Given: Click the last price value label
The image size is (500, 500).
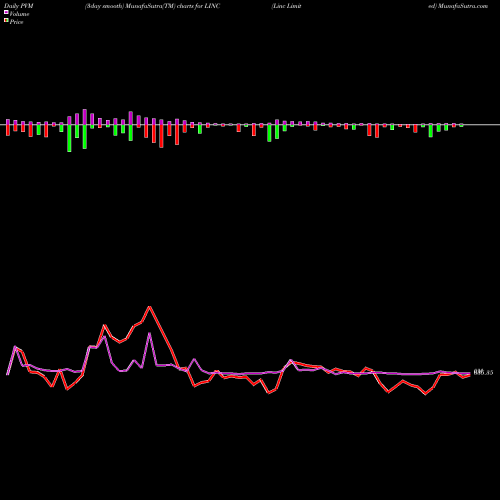Looking at the screenshot, I should pyautogui.click(x=483, y=373).
